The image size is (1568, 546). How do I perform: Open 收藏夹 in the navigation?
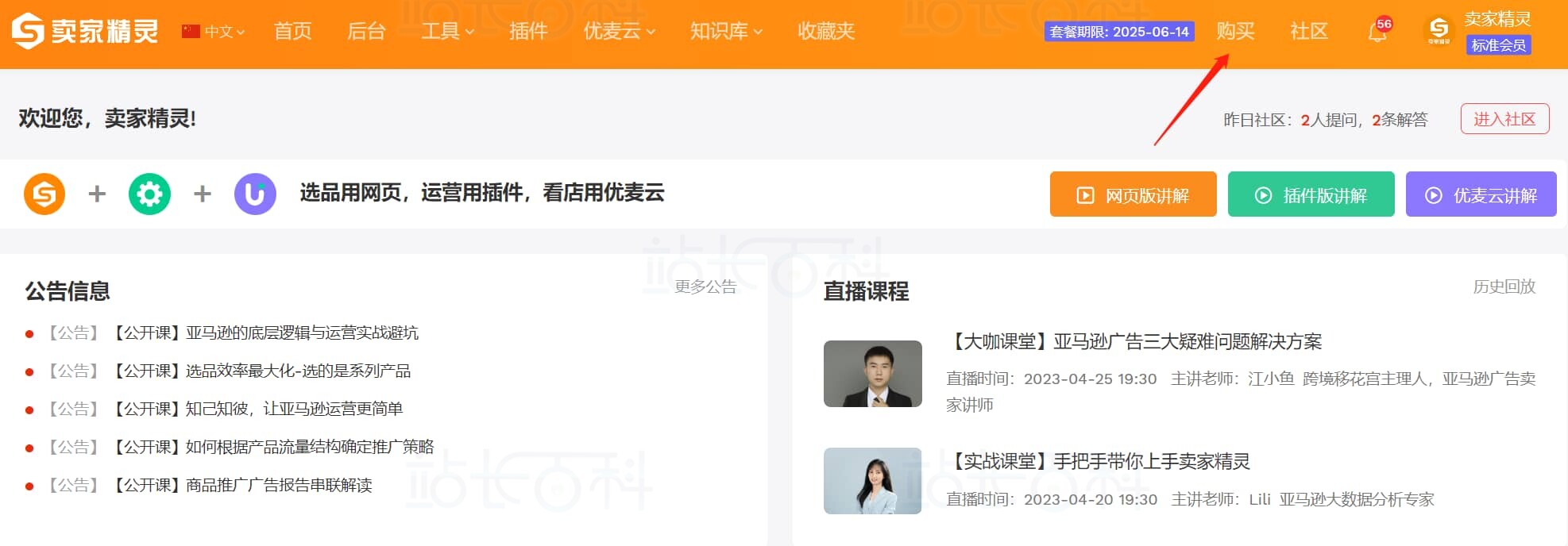click(x=826, y=31)
